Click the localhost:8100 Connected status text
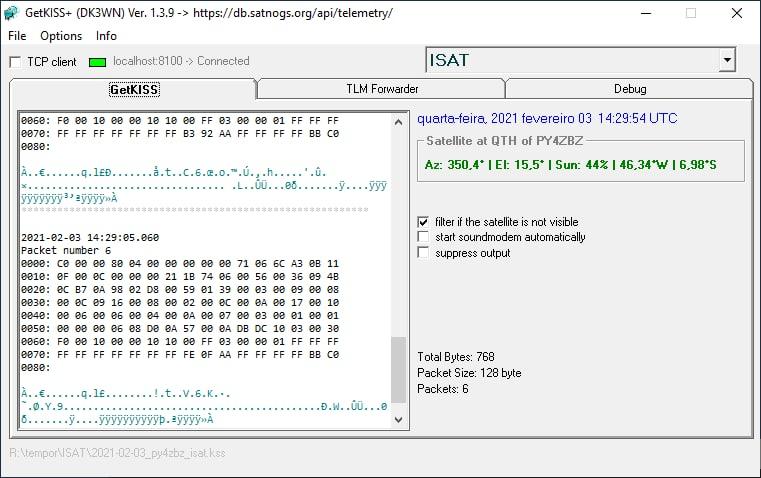Image resolution: width=761 pixels, height=478 pixels. pyautogui.click(x=181, y=61)
